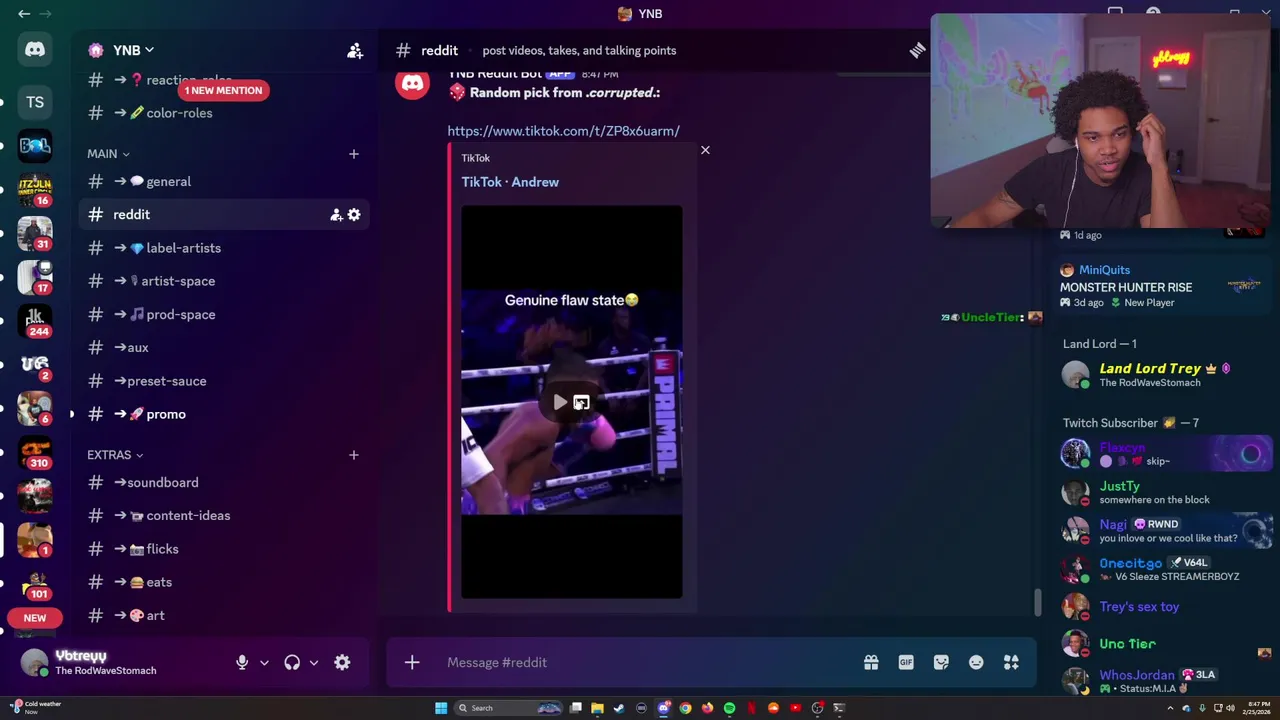
Task: Open Netflix from the taskbar
Action: tap(751, 708)
